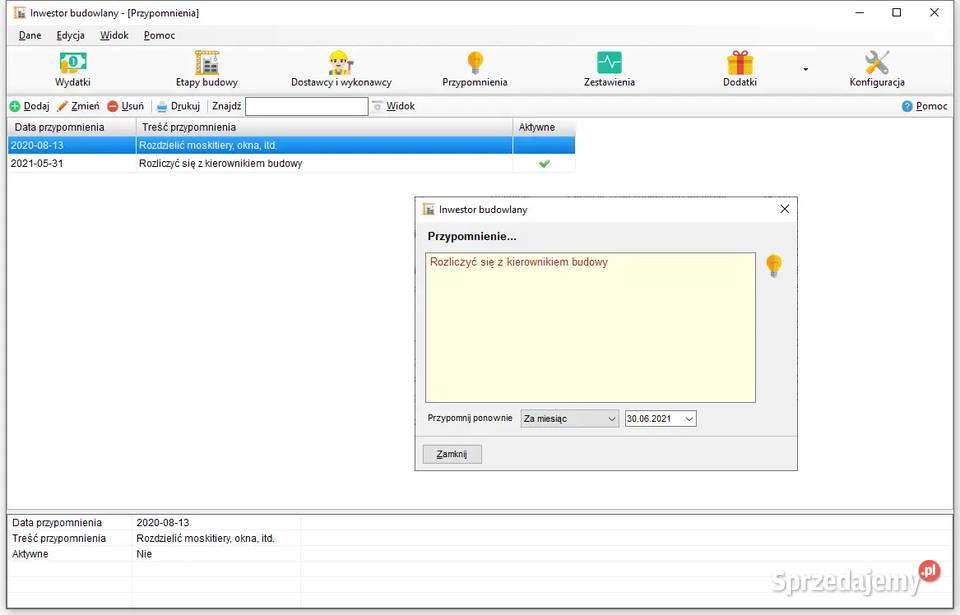Viewport: 960px width, 615px height.
Task: Open Etapy budowy construction stages
Action: click(206, 69)
